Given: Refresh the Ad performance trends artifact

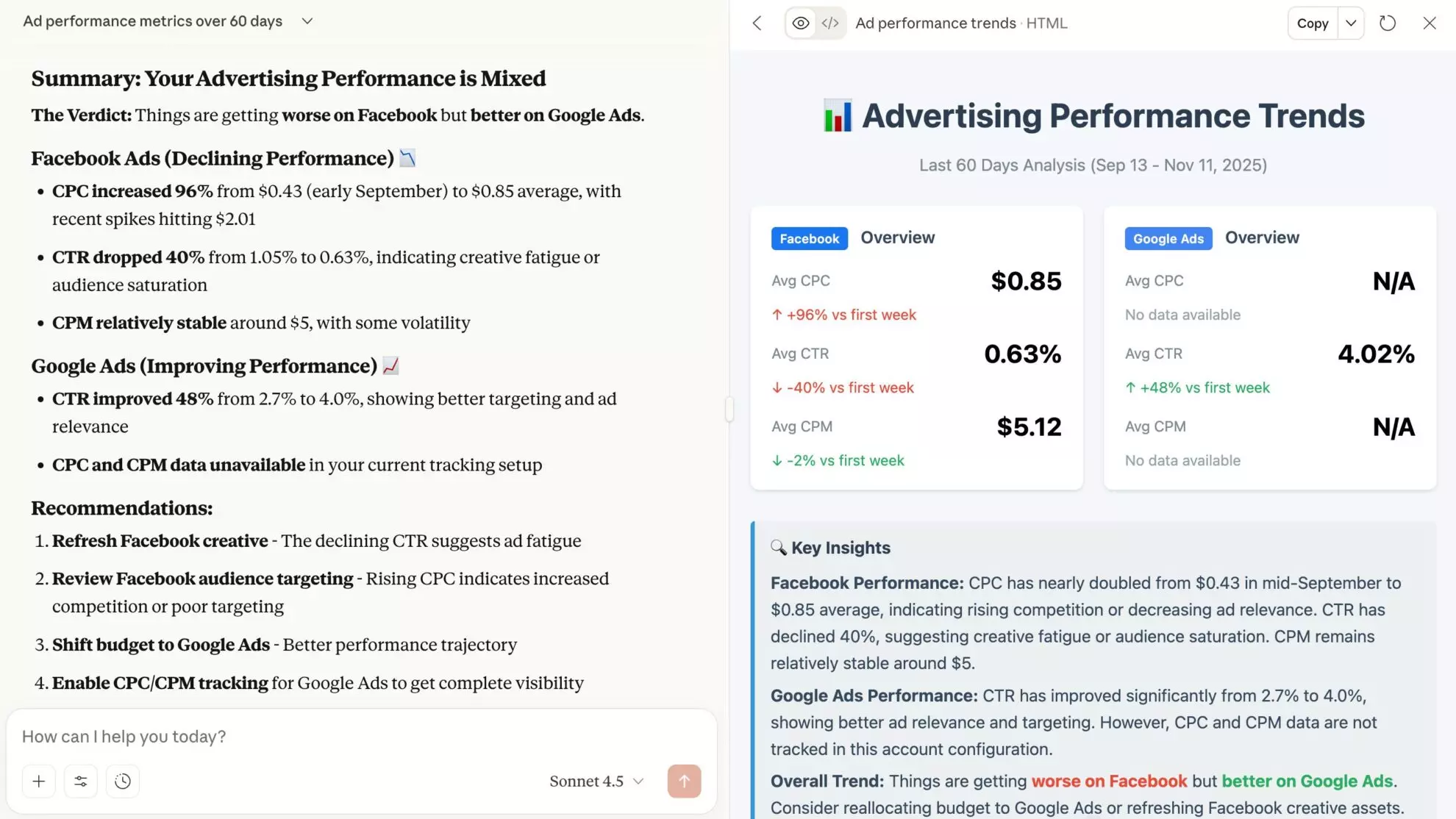Looking at the screenshot, I should click(1388, 23).
